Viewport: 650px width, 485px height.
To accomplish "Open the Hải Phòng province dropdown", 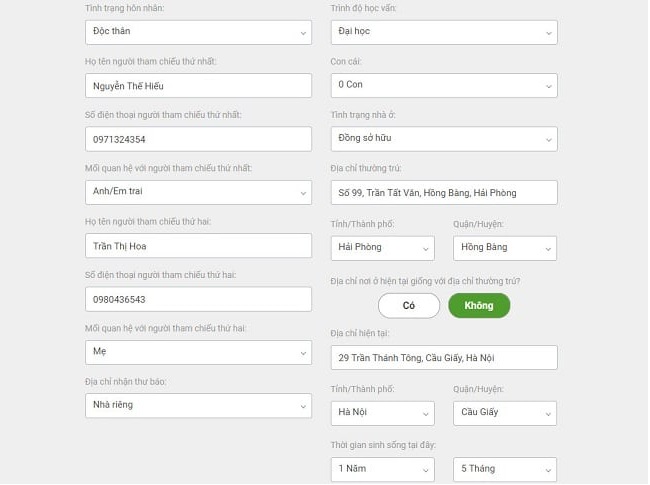I will (382, 247).
